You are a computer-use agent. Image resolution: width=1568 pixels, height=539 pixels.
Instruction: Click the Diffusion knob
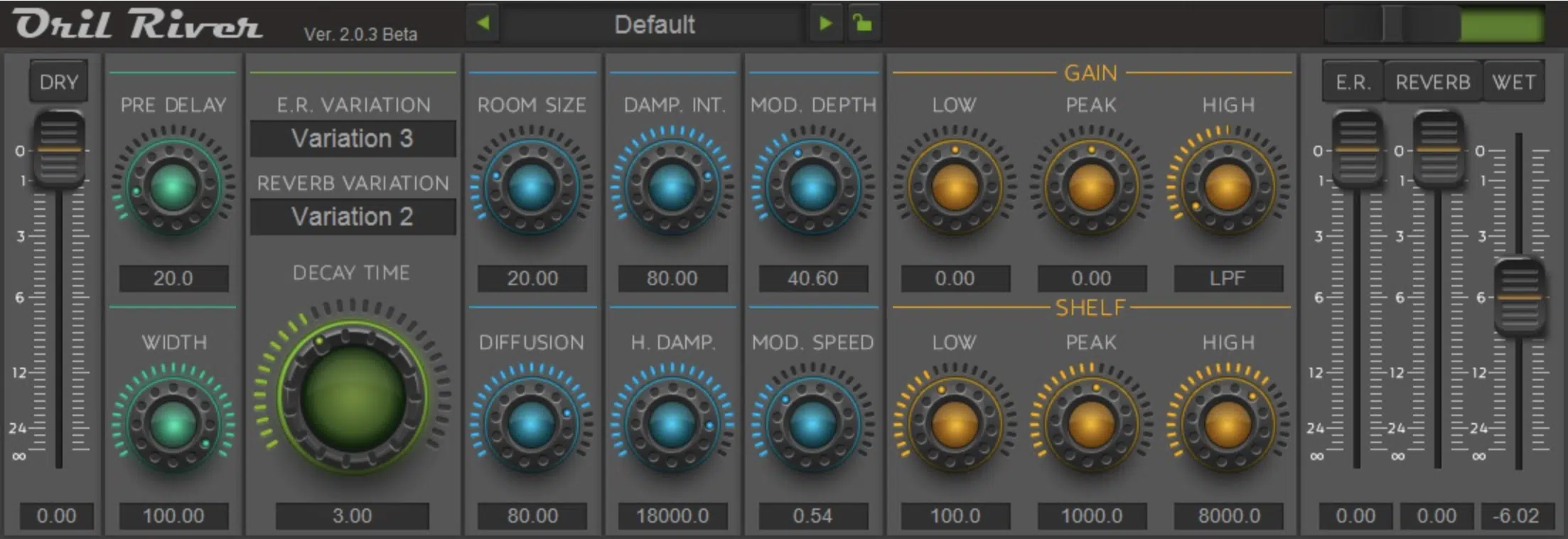coord(531,425)
